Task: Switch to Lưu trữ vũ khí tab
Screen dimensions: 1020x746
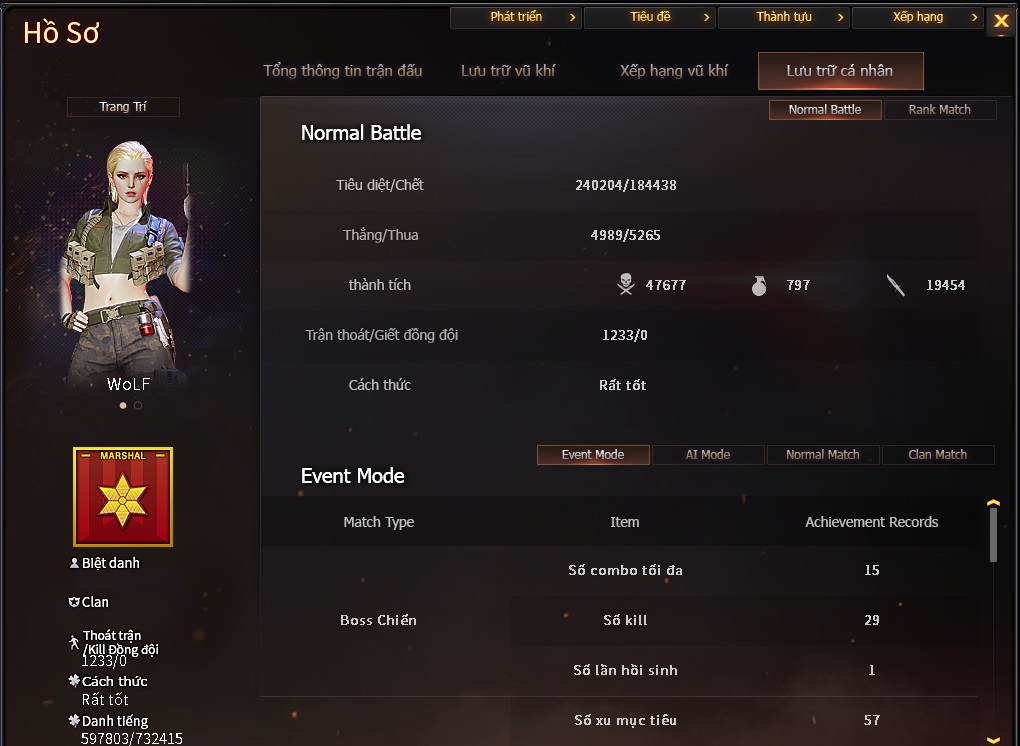Action: point(508,71)
